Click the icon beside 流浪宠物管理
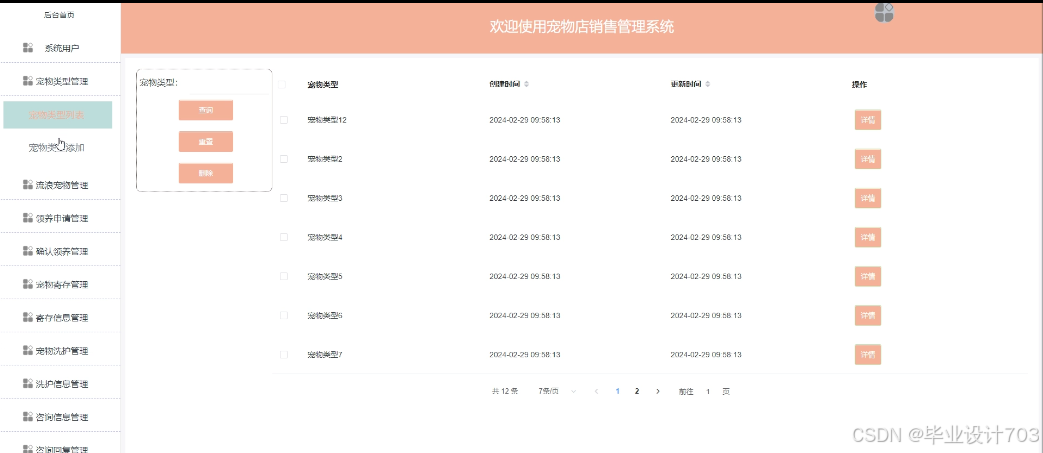The width and height of the screenshot is (1043, 453). tap(28, 185)
